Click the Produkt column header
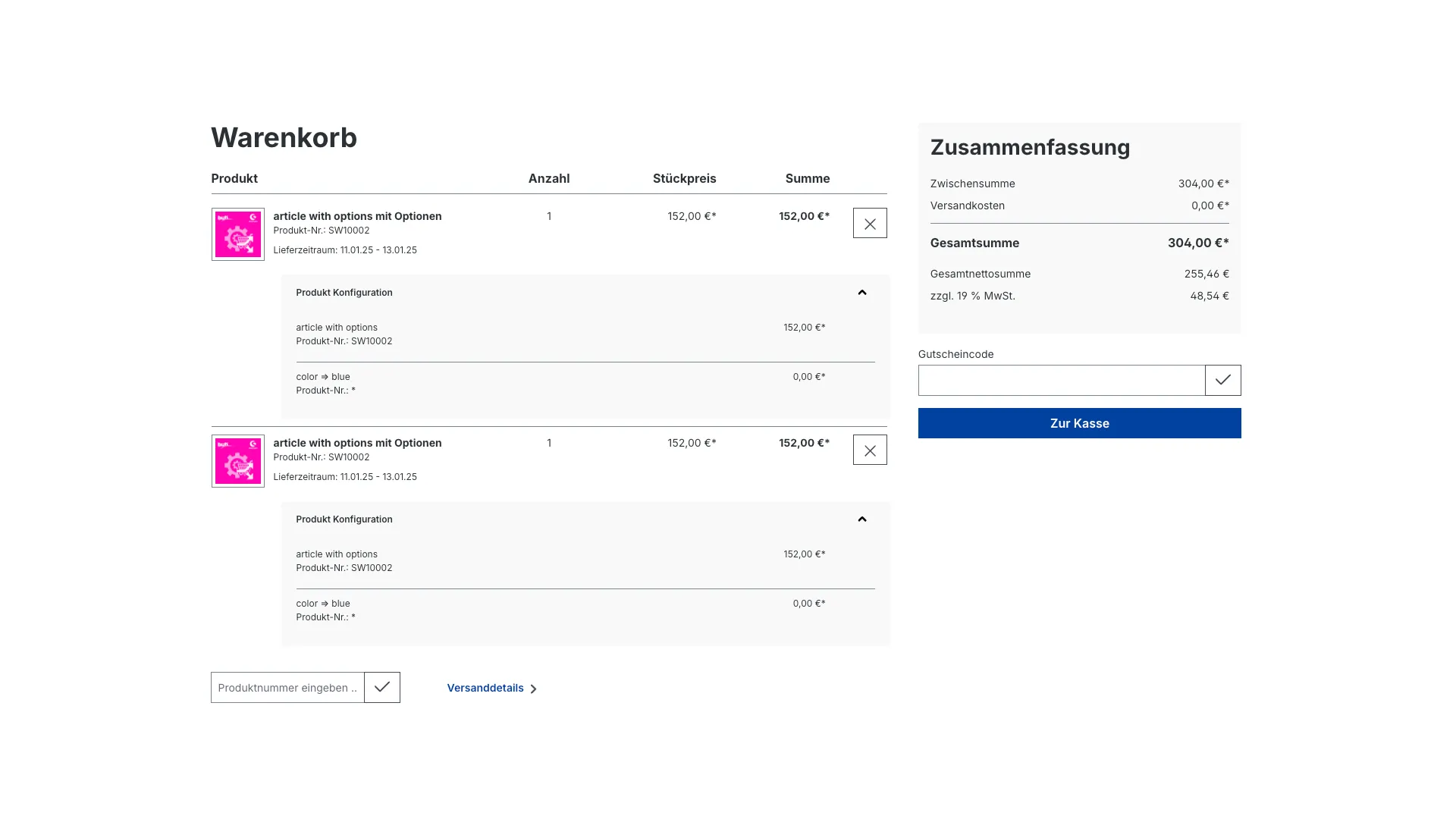Image resolution: width=1456 pixels, height=819 pixels. tap(234, 178)
